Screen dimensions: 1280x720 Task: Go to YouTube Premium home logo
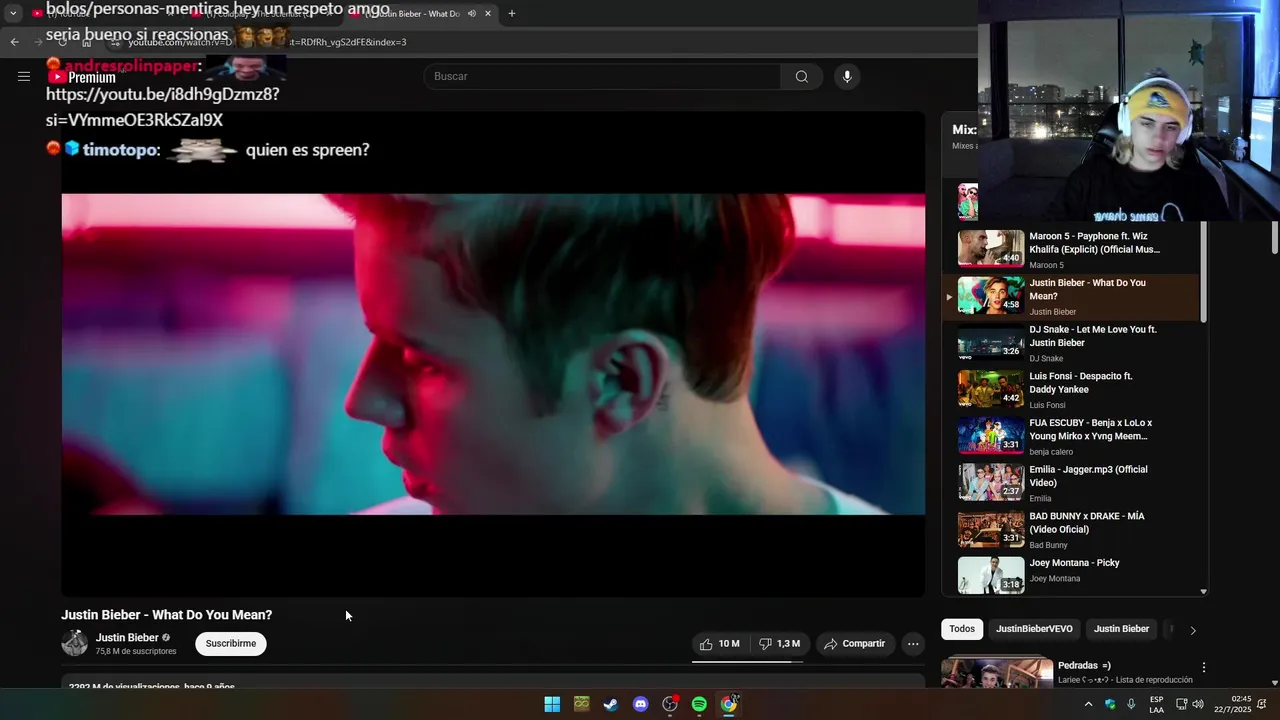point(82,77)
